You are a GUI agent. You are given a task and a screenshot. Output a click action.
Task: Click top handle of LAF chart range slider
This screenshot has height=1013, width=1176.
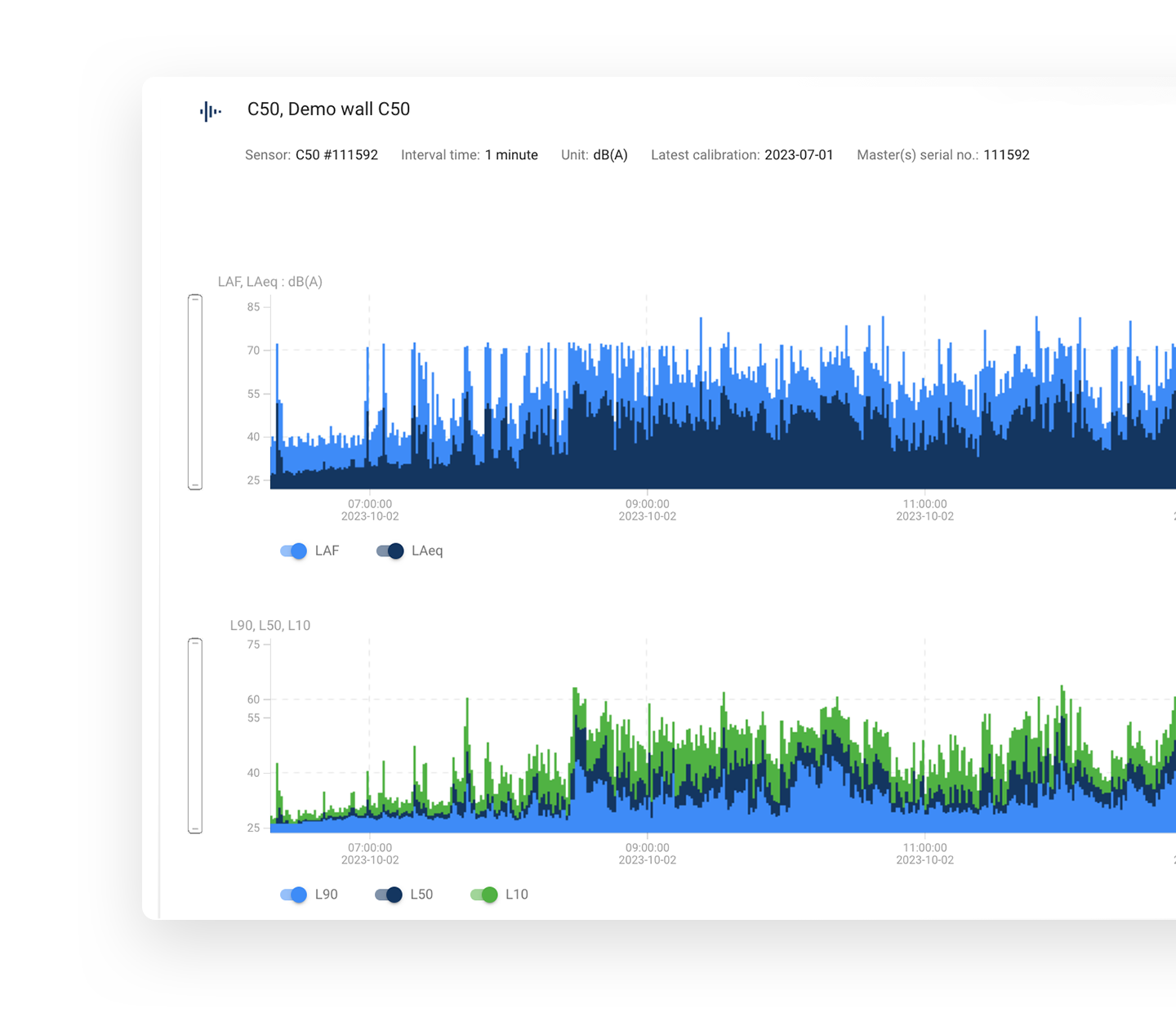(195, 299)
